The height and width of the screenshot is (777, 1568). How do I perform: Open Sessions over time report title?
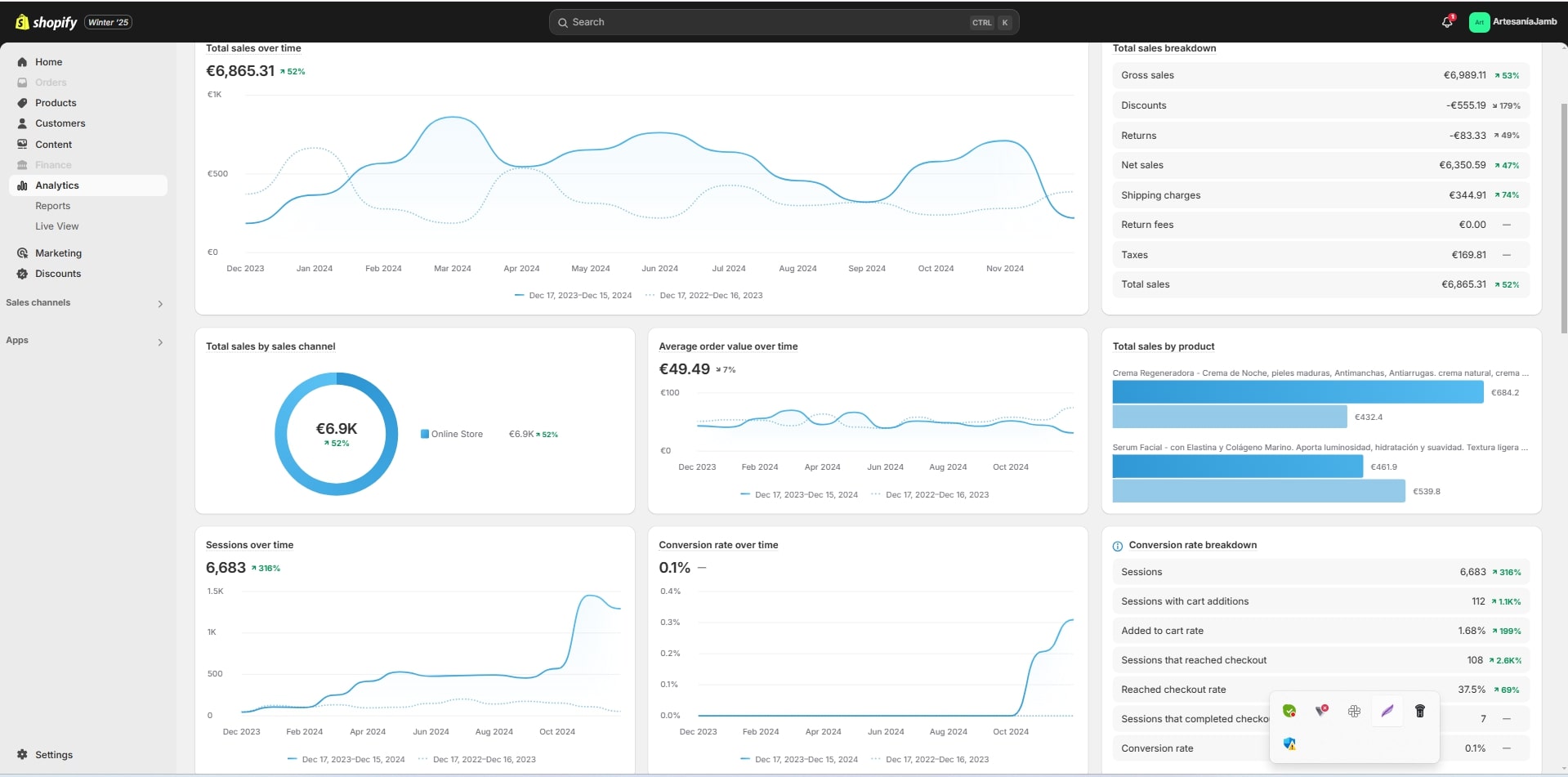click(249, 545)
